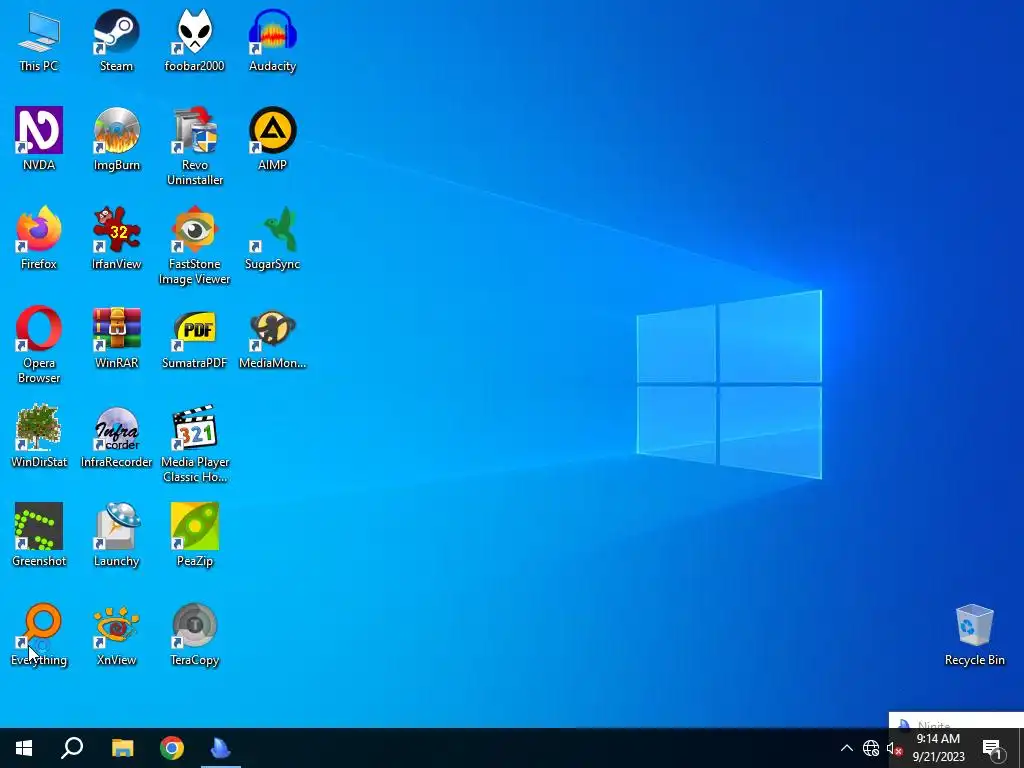
Task: Select FastStone Image Viewer shortcut
Action: tap(195, 246)
